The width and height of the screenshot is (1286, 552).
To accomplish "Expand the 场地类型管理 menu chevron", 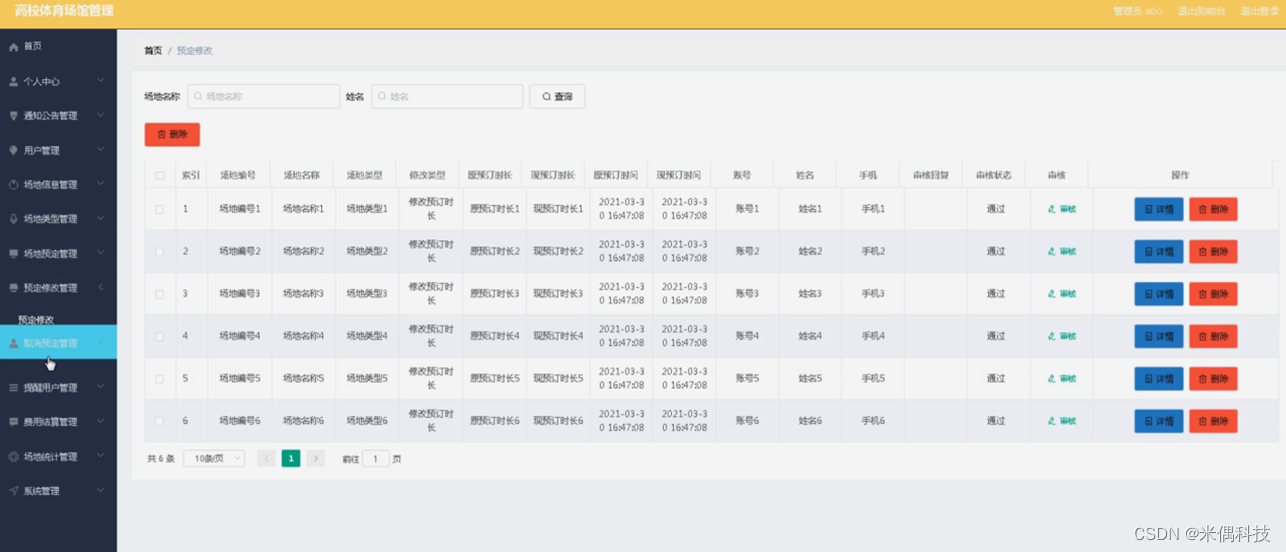I will [101, 219].
